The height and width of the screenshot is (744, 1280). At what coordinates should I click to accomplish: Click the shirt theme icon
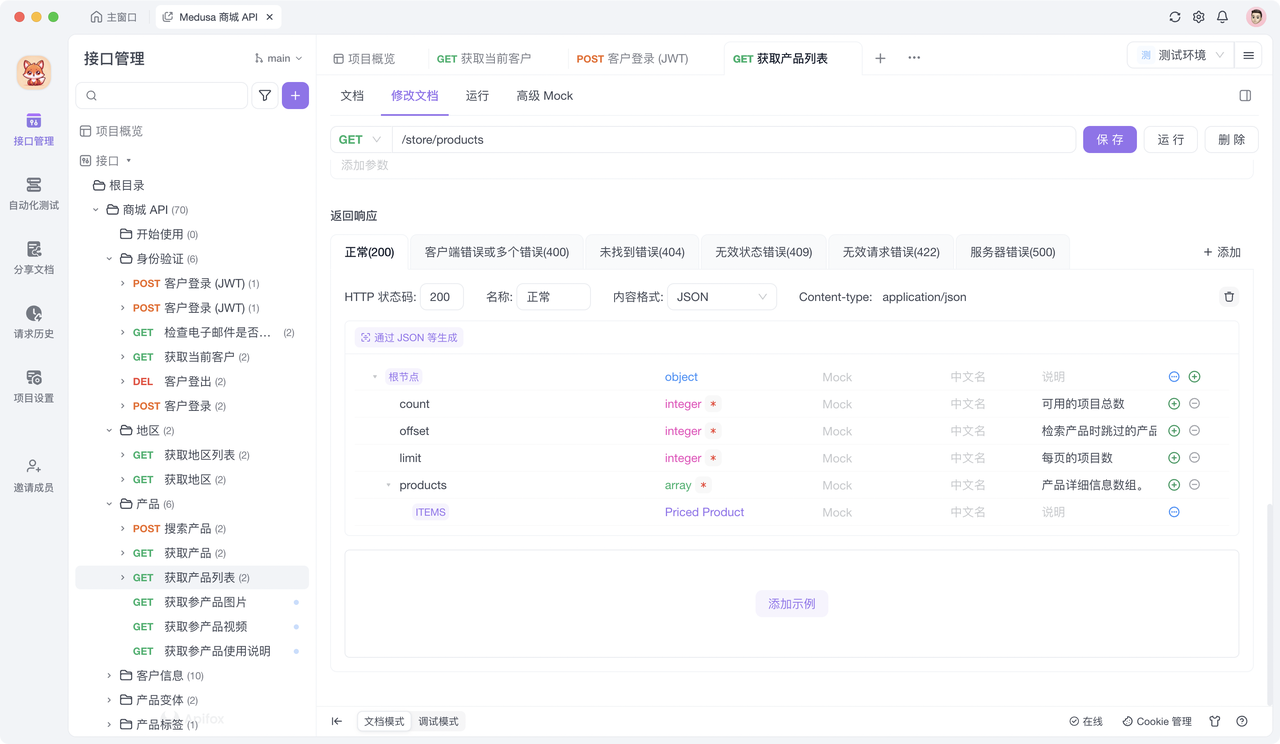tap(1215, 721)
